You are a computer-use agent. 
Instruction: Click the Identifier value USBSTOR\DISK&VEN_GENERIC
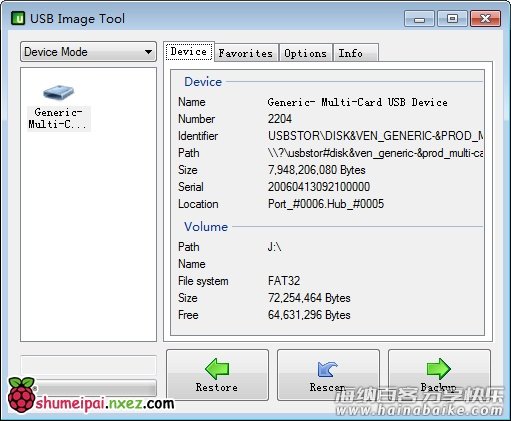click(x=376, y=136)
